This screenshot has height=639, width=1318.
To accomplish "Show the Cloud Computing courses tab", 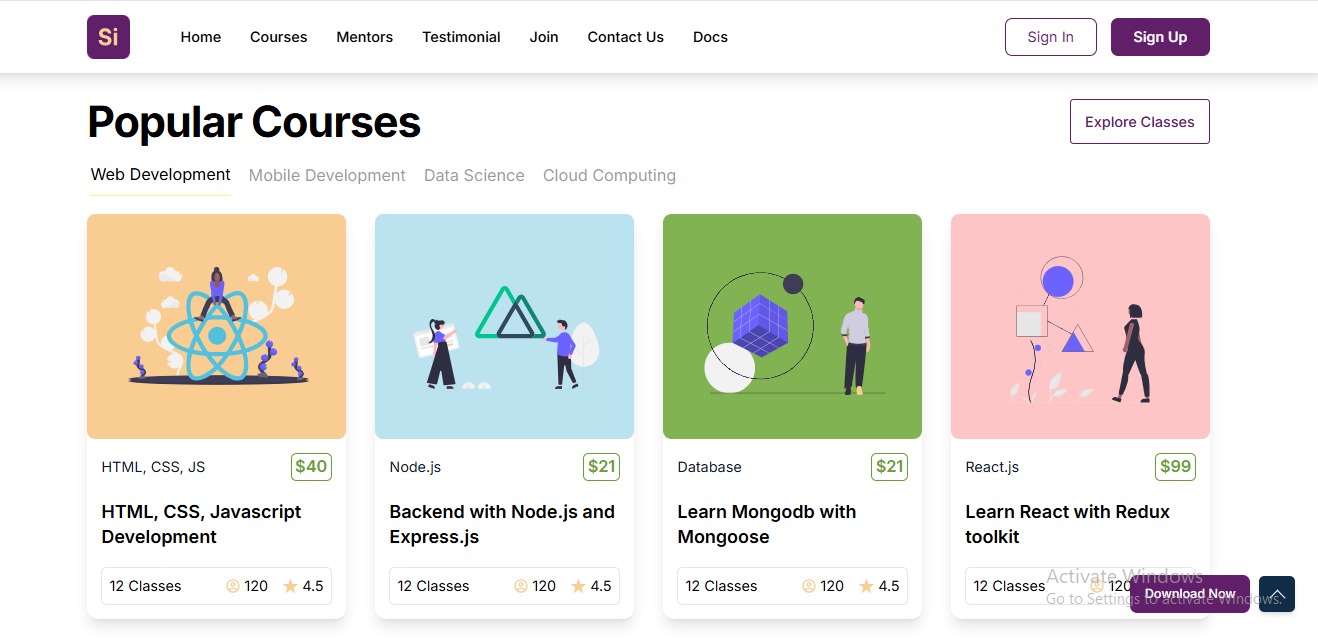I will [609, 175].
